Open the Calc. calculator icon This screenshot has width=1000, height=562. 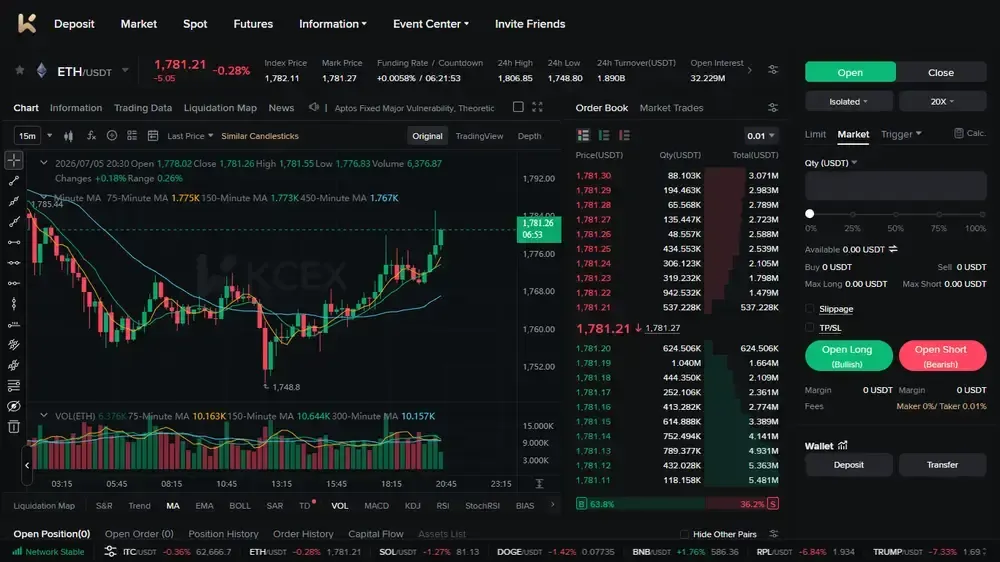959,133
